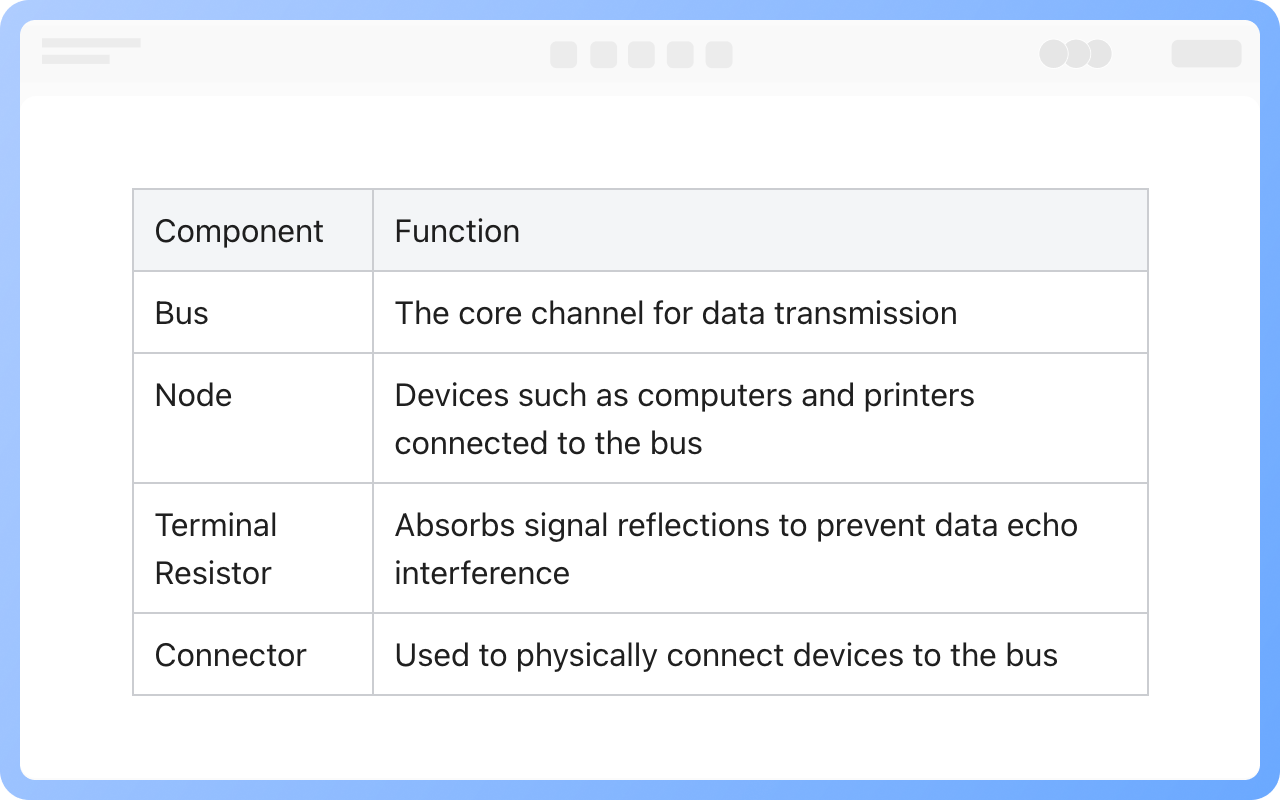Click the leftmost avatar circle in header
This screenshot has width=1280, height=800.
[1053, 54]
